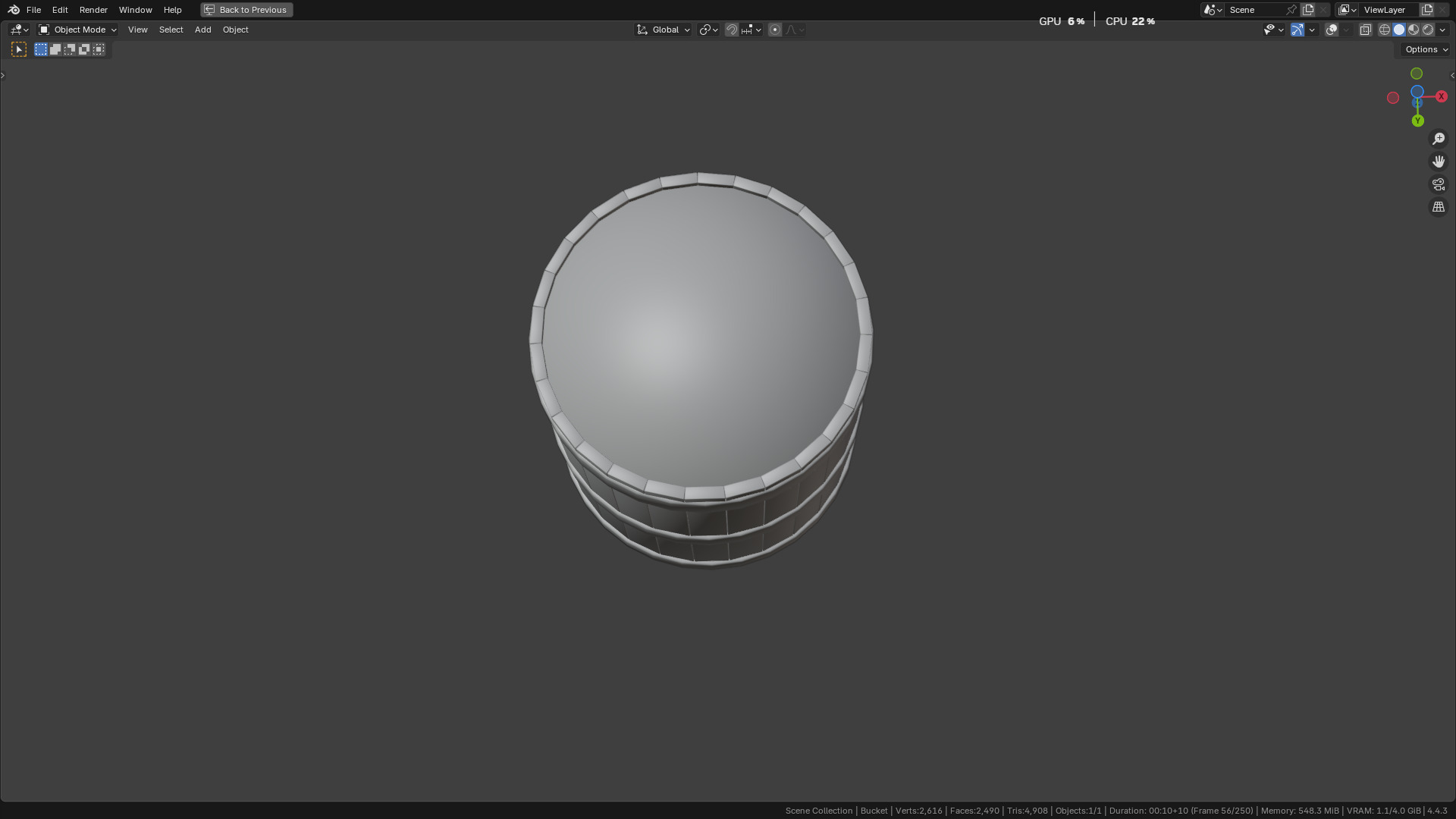Switch perspective/orthographic grid icon
Viewport: 1456px width, 819px height.
point(1439,207)
